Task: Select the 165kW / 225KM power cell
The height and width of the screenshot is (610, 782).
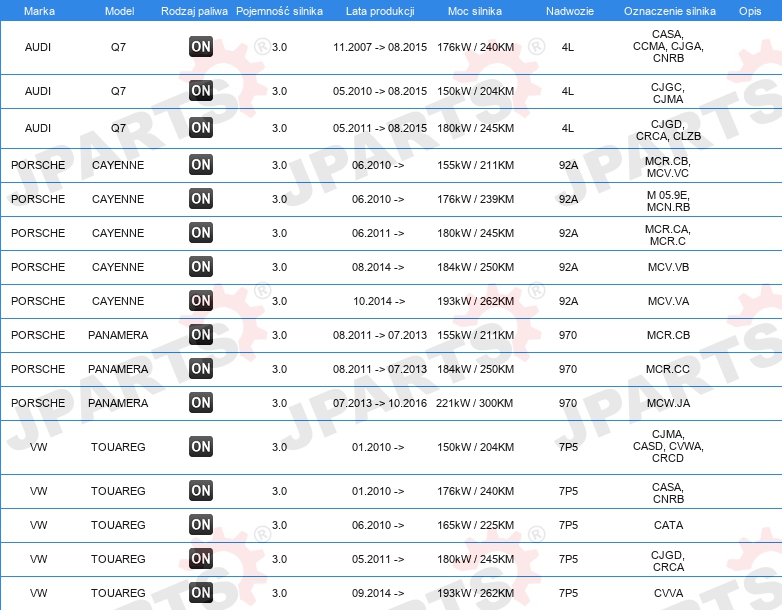Action: [x=475, y=525]
